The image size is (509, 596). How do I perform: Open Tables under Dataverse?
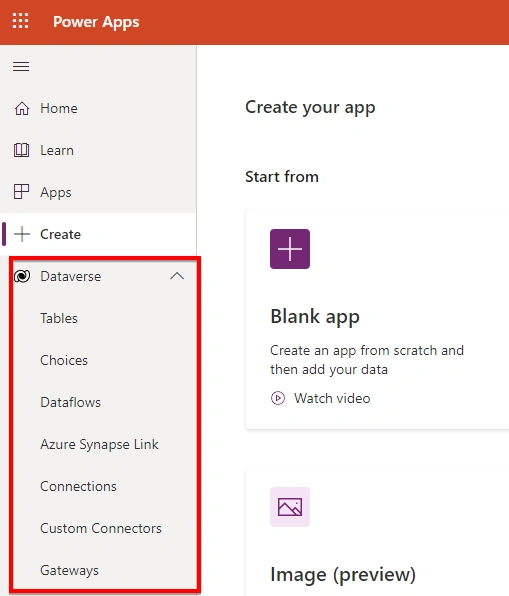pyautogui.click(x=59, y=318)
